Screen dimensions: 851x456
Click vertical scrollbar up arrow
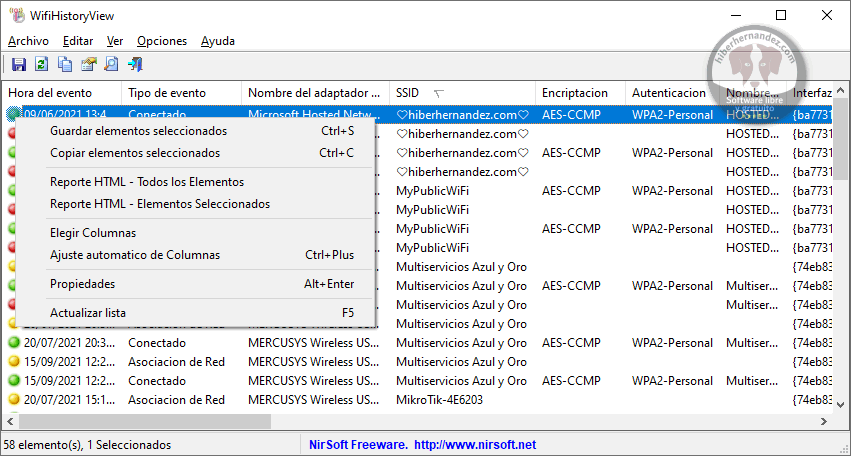tap(841, 90)
